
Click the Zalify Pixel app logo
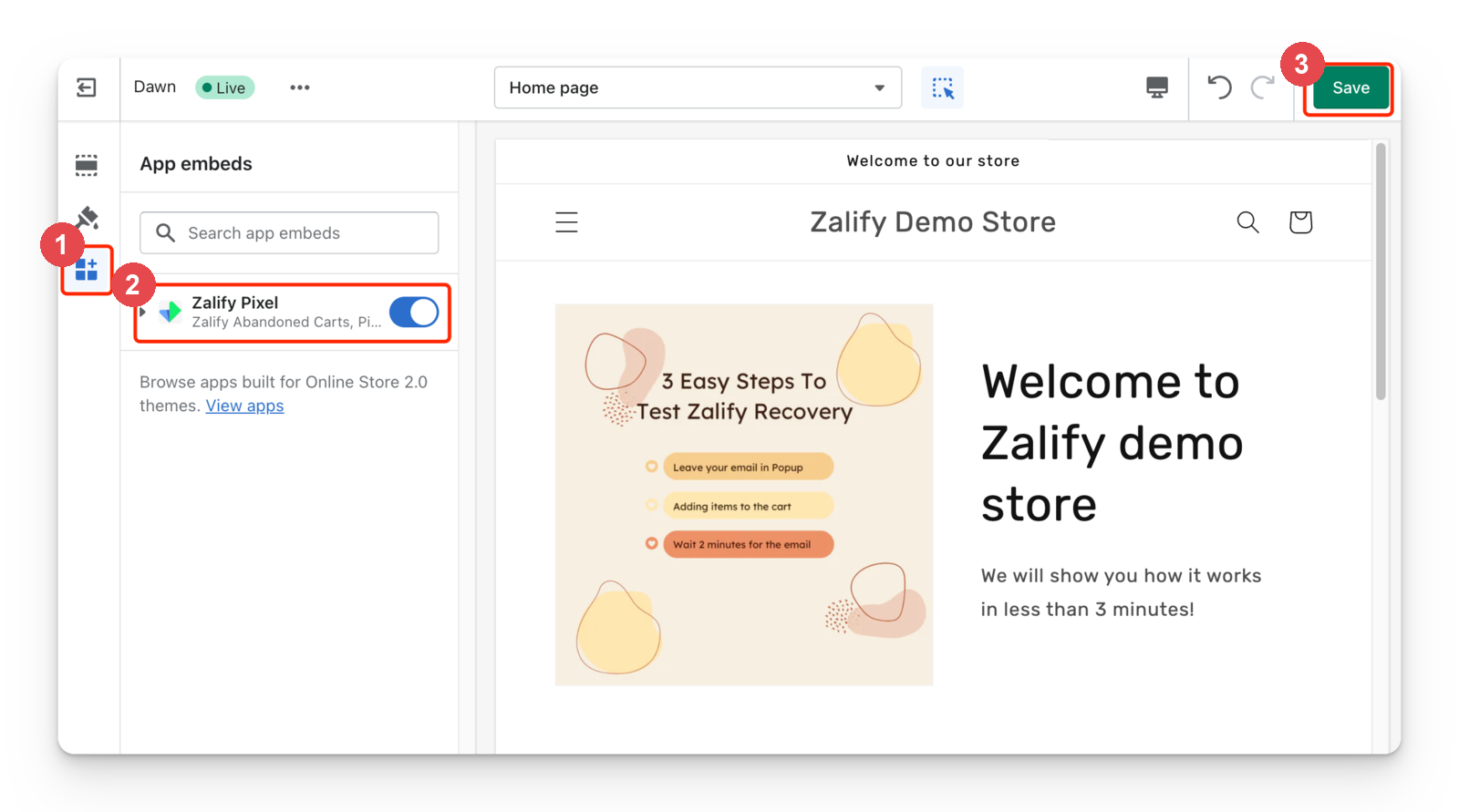coord(170,313)
